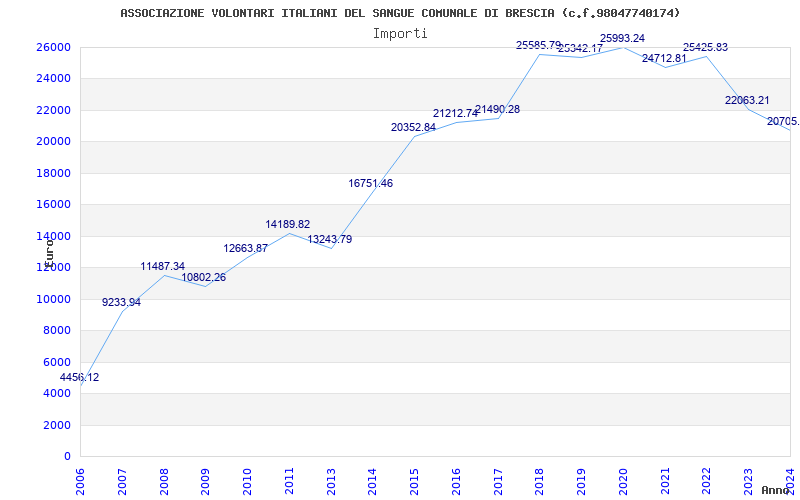Screen dimensions: 800x500
Task: Click the data label 16751.46
Action: coord(371,184)
